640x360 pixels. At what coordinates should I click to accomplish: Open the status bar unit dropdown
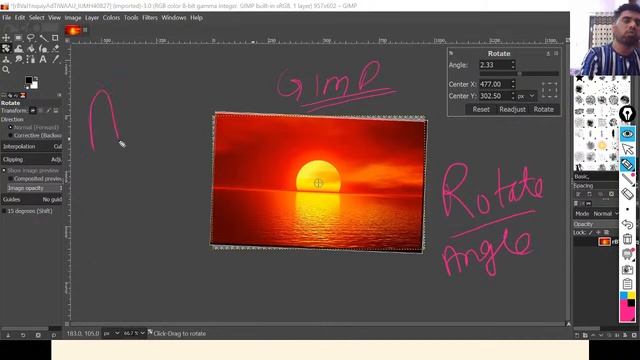111,333
